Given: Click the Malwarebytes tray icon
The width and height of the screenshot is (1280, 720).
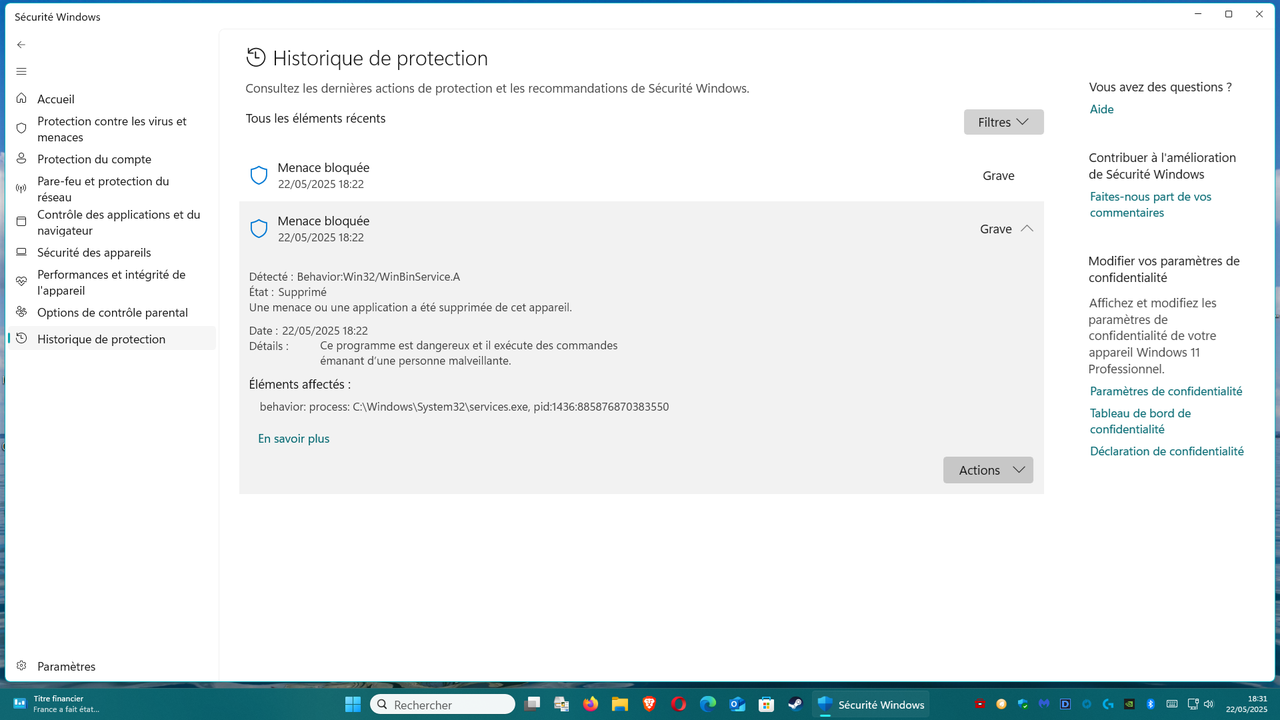Looking at the screenshot, I should [x=1044, y=704].
